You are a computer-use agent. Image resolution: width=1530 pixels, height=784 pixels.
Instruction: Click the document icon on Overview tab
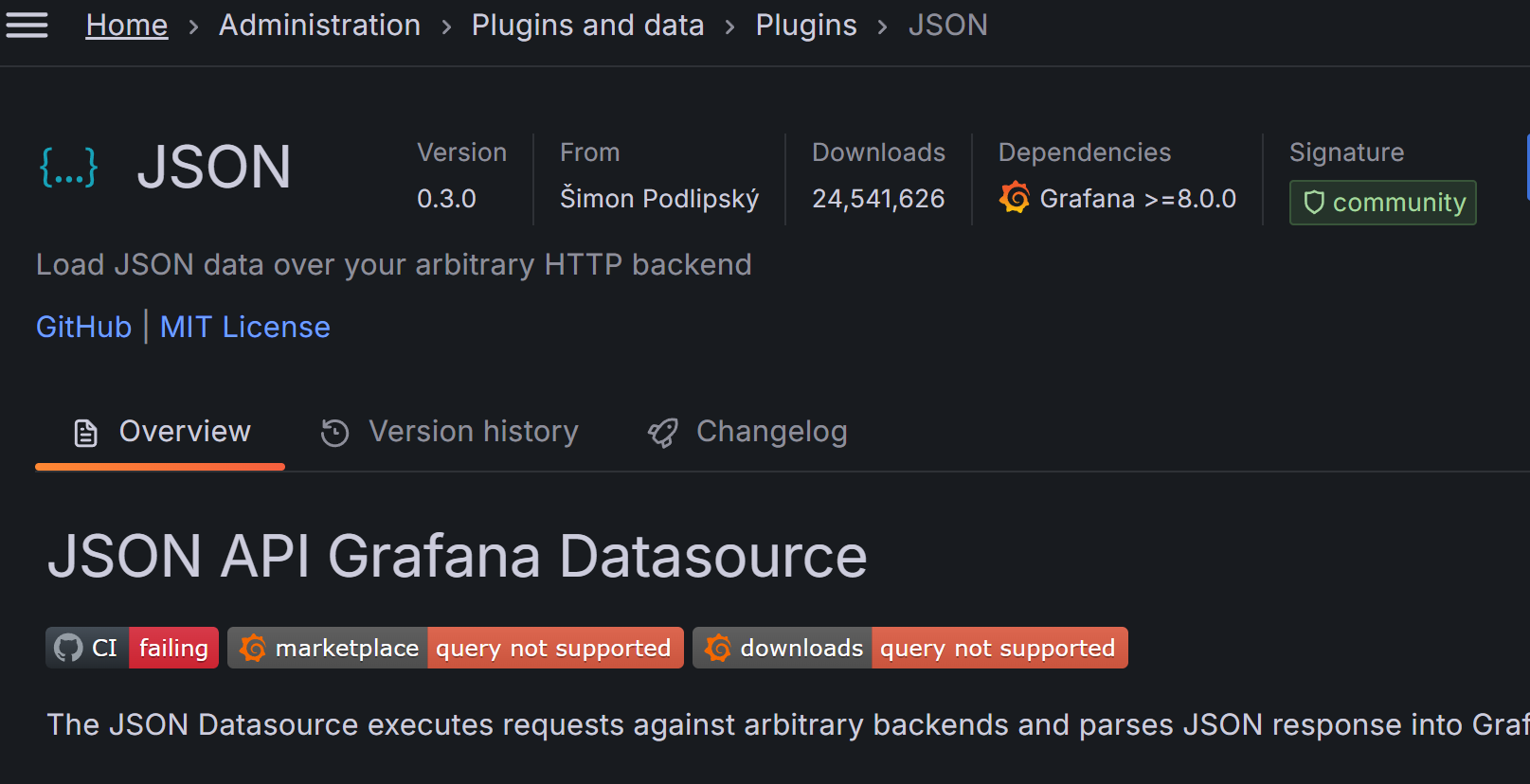[x=86, y=433]
